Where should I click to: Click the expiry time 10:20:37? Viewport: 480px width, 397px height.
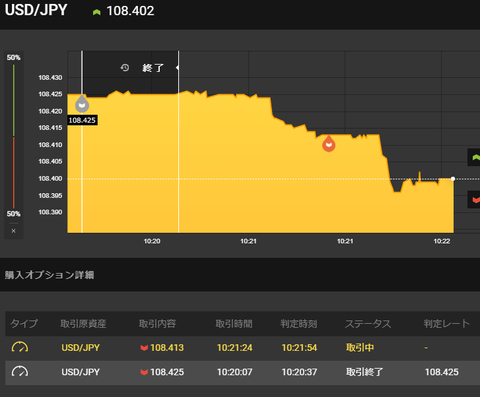(x=299, y=372)
